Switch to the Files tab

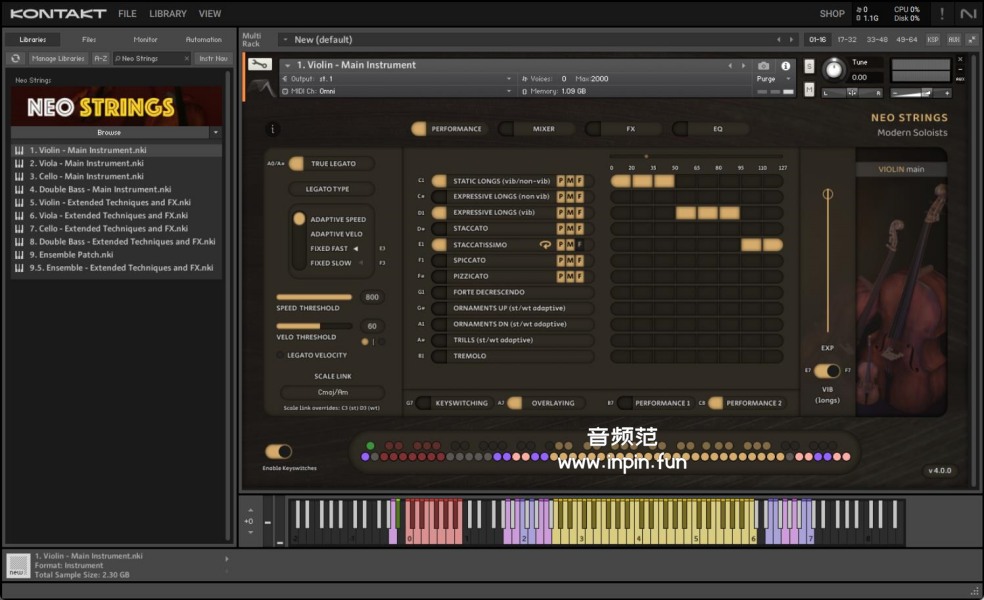89,39
